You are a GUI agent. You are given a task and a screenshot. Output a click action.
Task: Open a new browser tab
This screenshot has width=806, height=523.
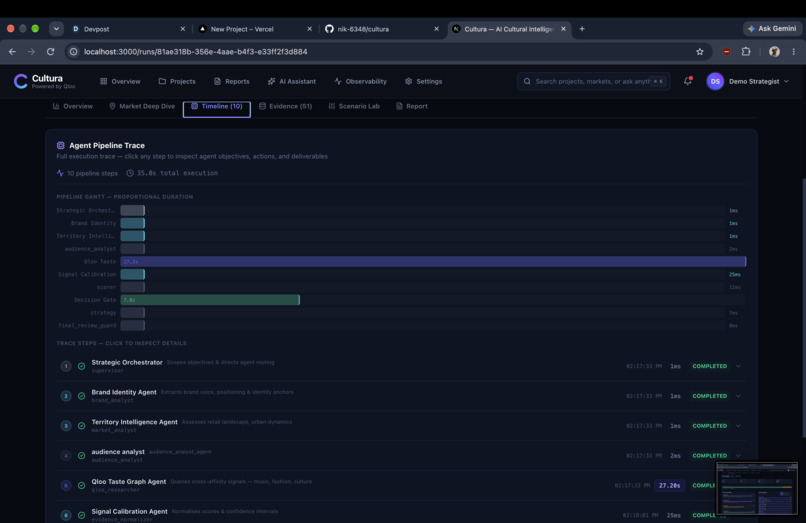coord(582,29)
